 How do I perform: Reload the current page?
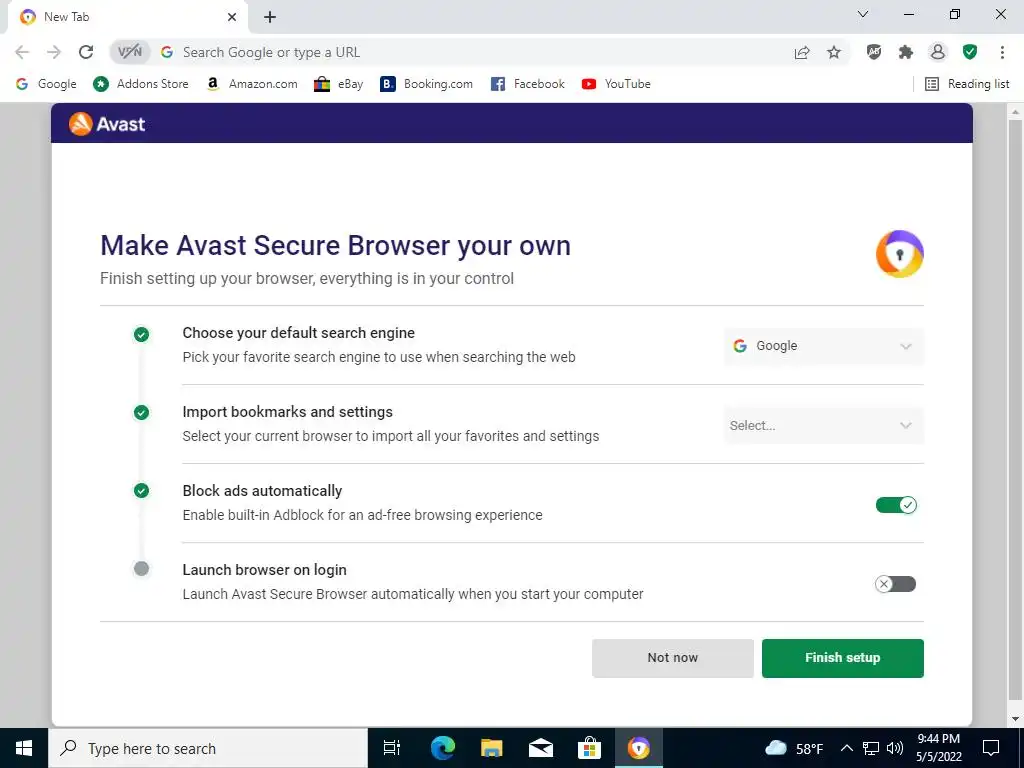point(86,52)
